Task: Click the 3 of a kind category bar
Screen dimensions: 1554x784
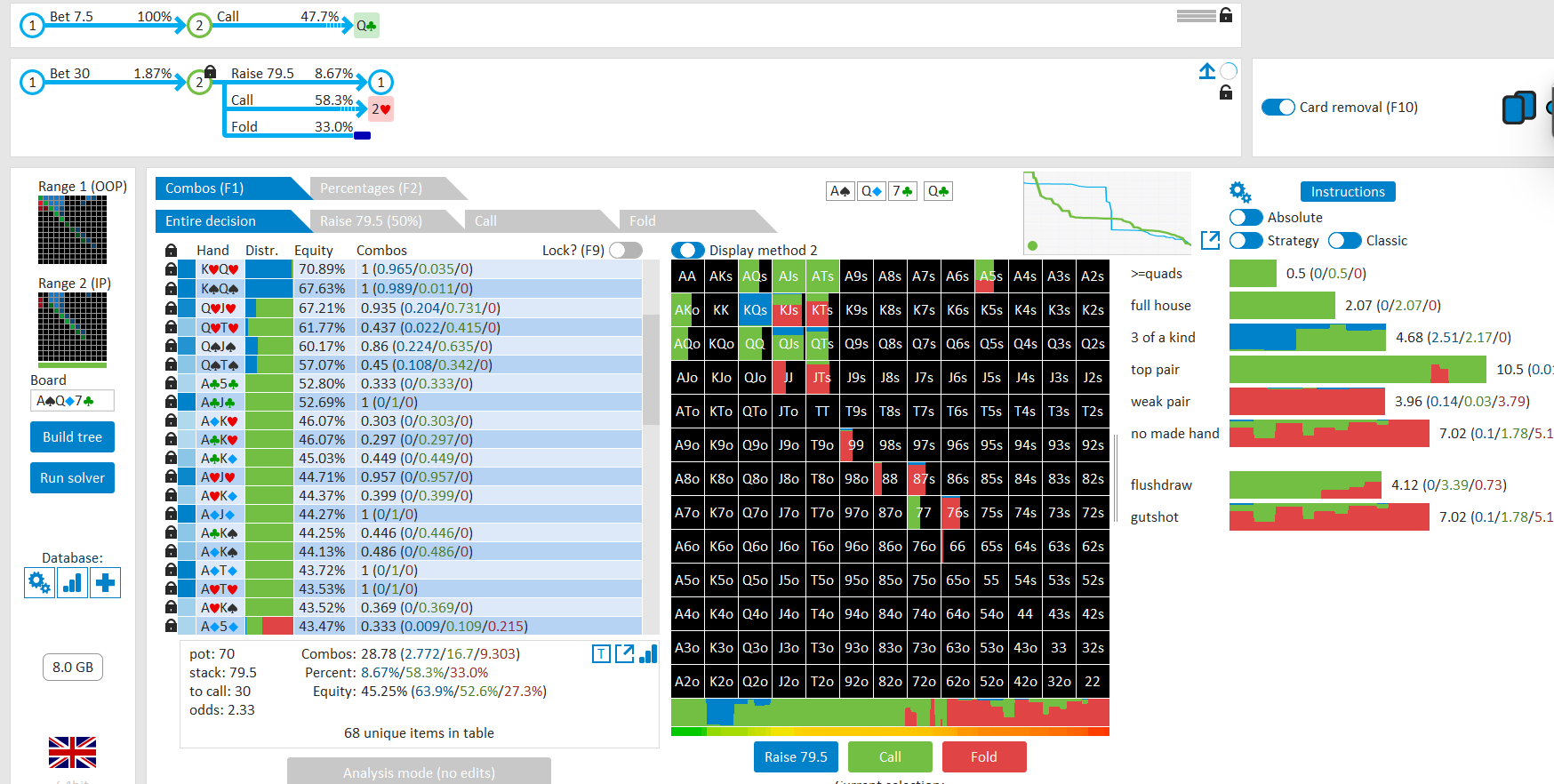Action: click(1308, 338)
